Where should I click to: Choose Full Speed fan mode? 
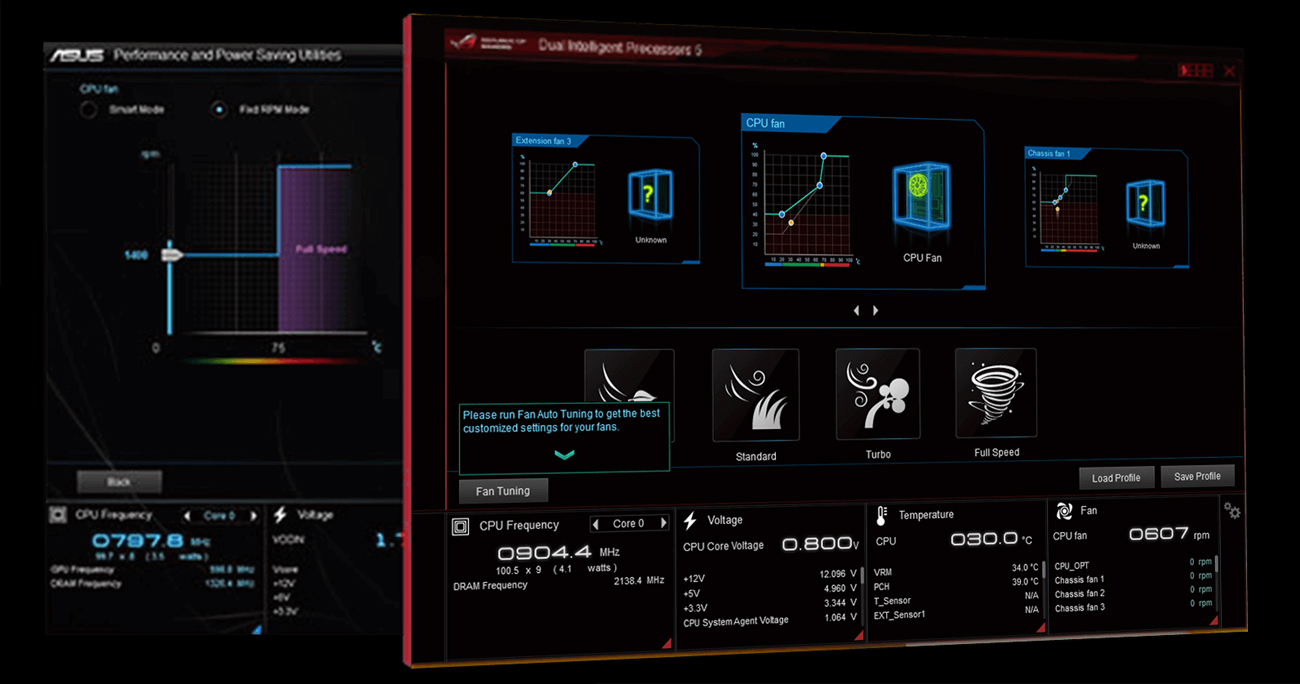point(995,392)
